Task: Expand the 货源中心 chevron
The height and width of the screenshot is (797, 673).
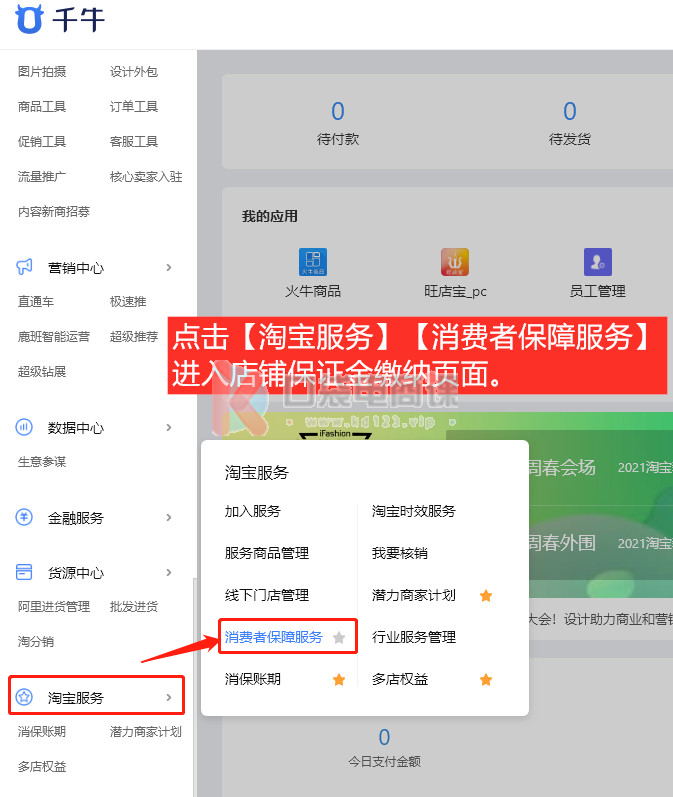Action: point(169,572)
